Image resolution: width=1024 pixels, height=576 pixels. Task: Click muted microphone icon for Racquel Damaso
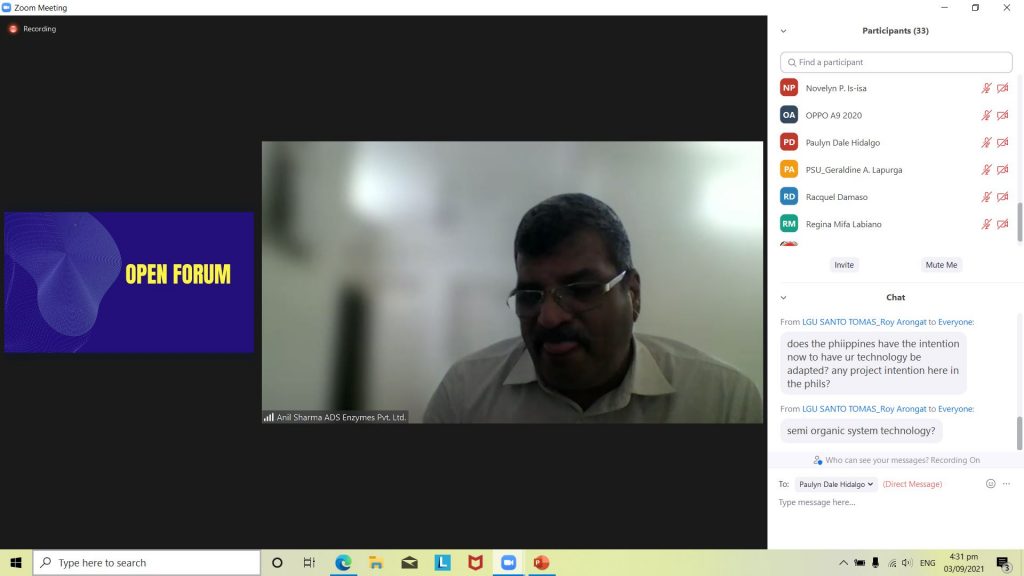986,197
